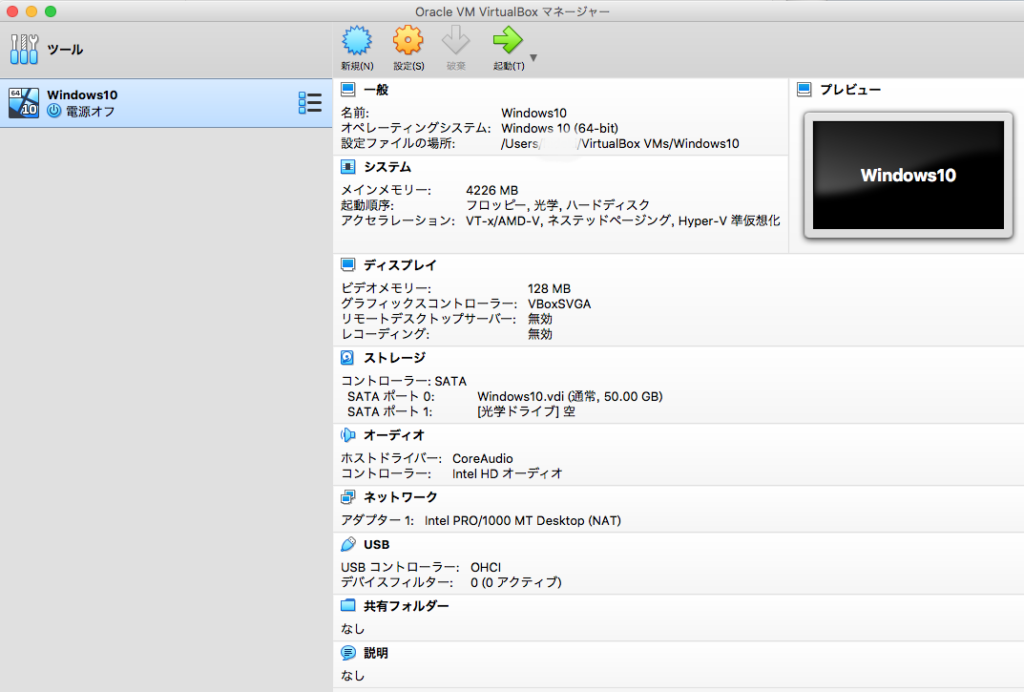The width and height of the screenshot is (1024, 692).
Task: Click the ツール label in sidebar
Action: pos(65,50)
